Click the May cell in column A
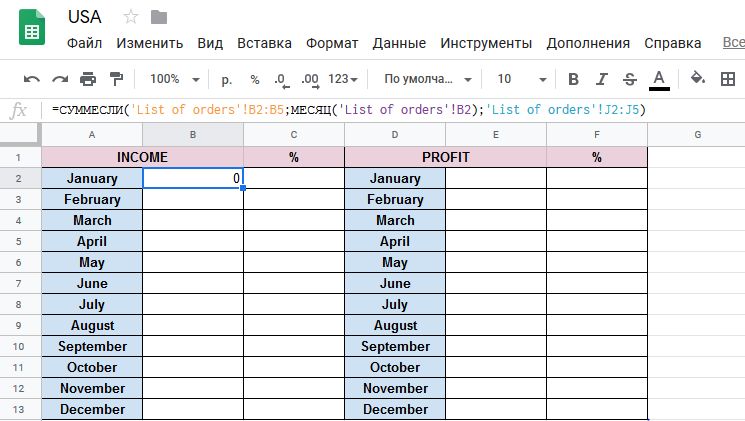This screenshot has height=421, width=745. pos(92,262)
